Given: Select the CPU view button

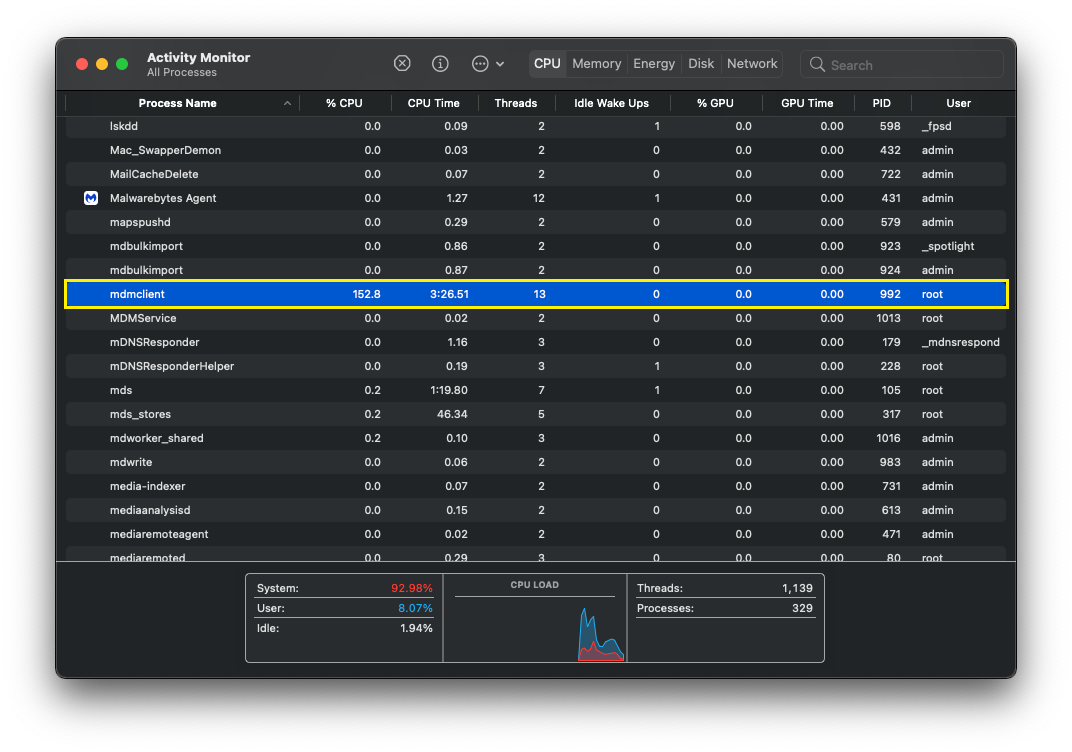Looking at the screenshot, I should tap(547, 63).
